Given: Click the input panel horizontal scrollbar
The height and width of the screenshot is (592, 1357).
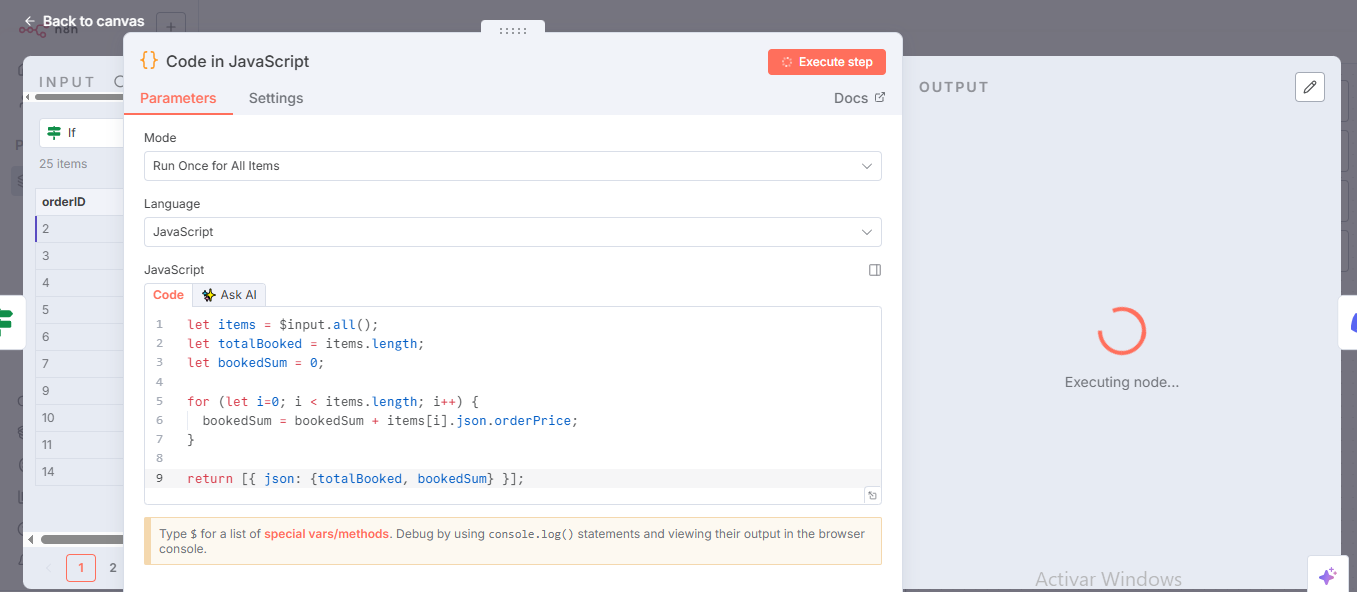Looking at the screenshot, I should point(75,540).
